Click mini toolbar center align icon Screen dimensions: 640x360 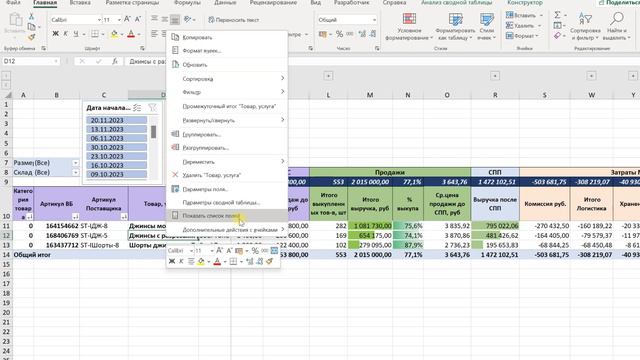pos(191,261)
